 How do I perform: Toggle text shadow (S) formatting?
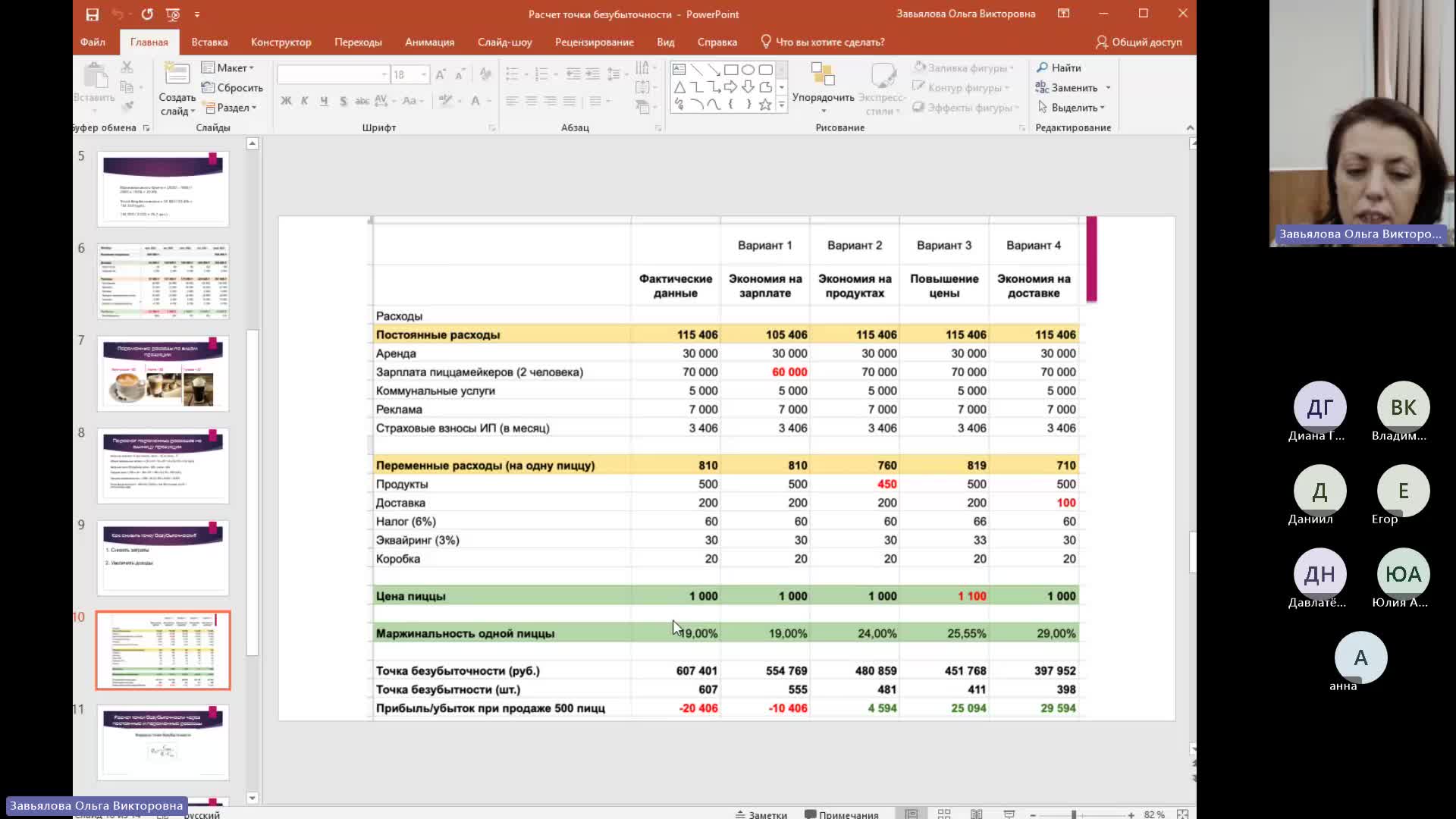pos(343,101)
